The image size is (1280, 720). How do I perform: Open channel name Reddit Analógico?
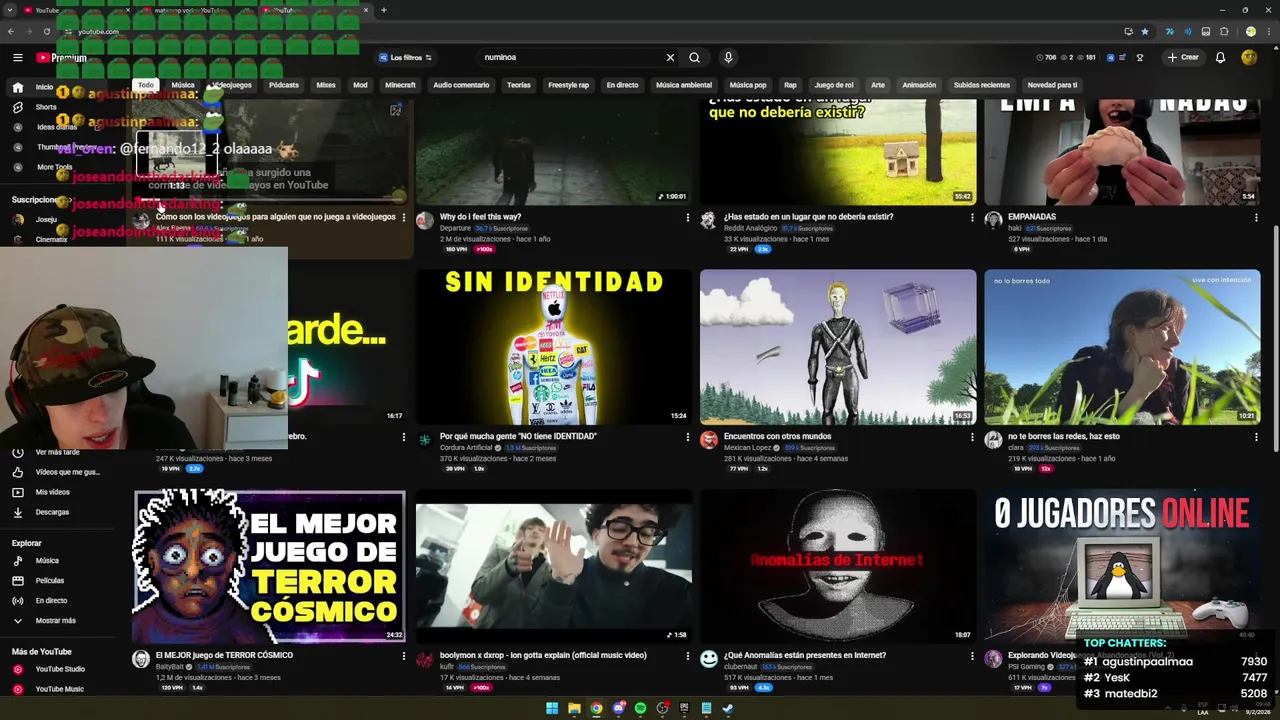coord(750,228)
